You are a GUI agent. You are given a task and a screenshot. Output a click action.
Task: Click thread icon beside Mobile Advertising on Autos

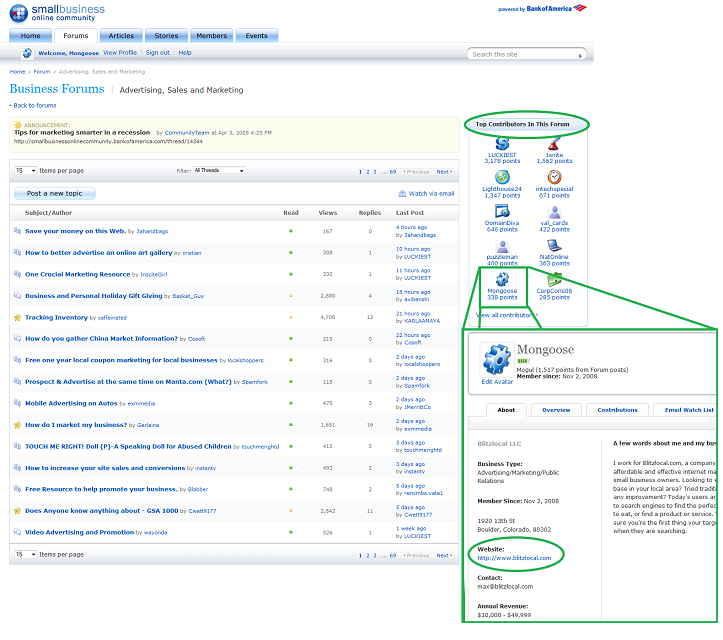pyautogui.click(x=17, y=403)
